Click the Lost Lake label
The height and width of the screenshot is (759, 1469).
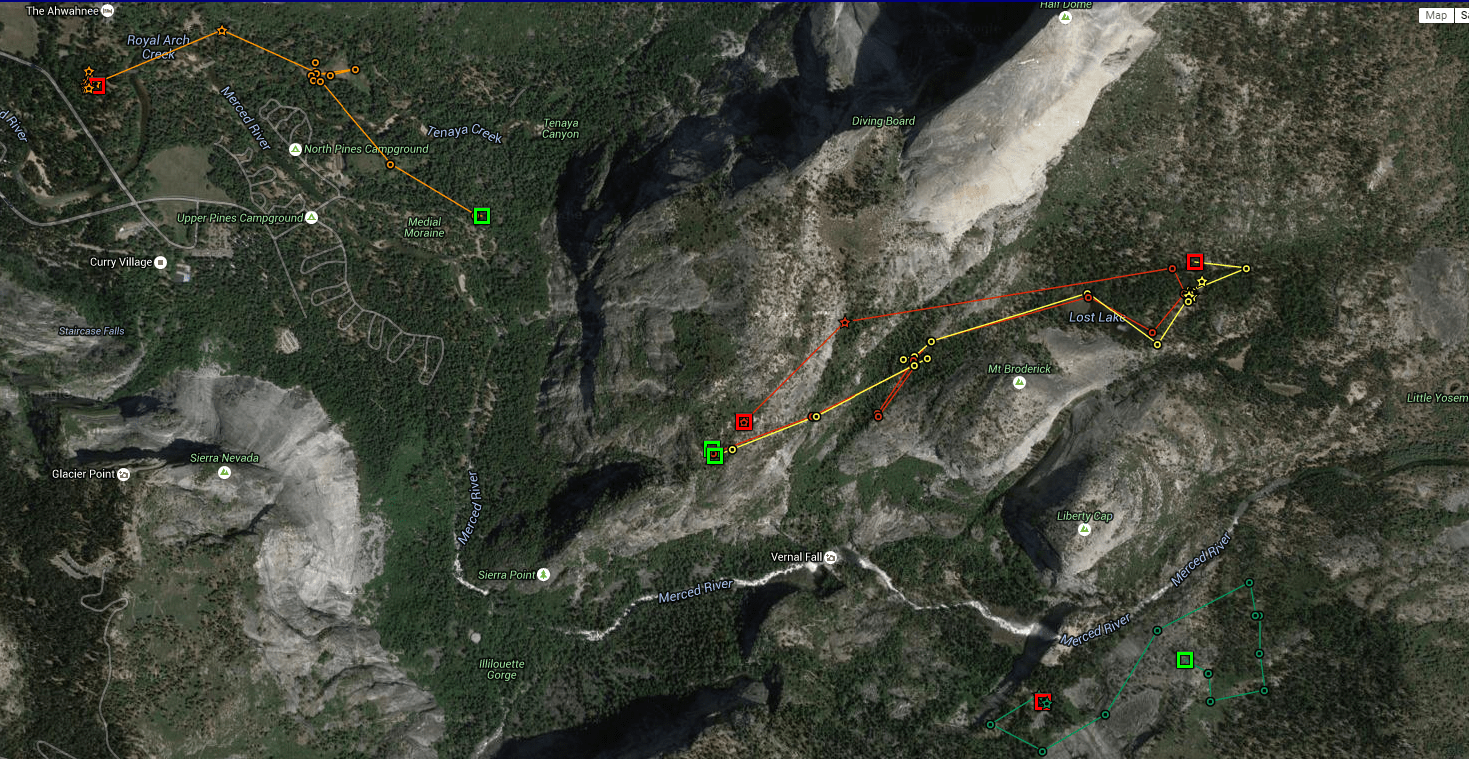point(1097,317)
